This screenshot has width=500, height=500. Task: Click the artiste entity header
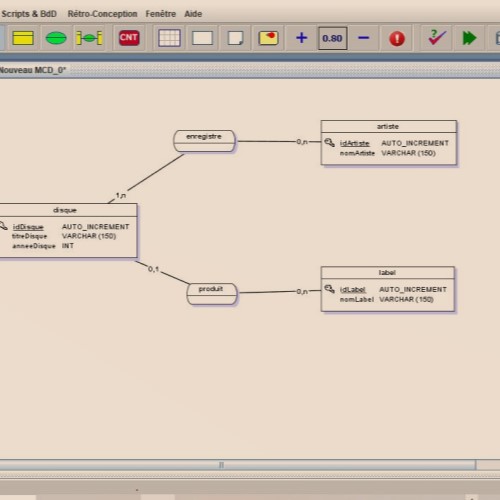click(x=388, y=126)
